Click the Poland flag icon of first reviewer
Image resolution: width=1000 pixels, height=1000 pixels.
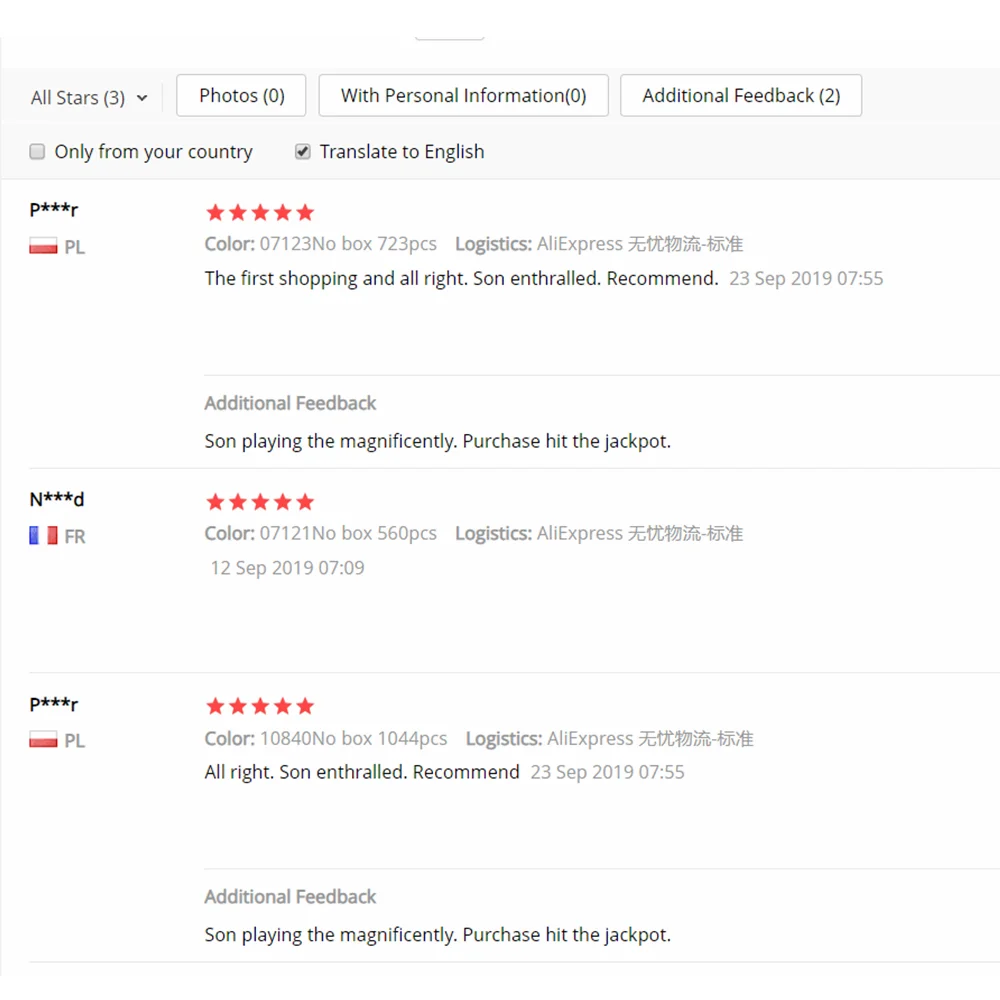[x=43, y=246]
